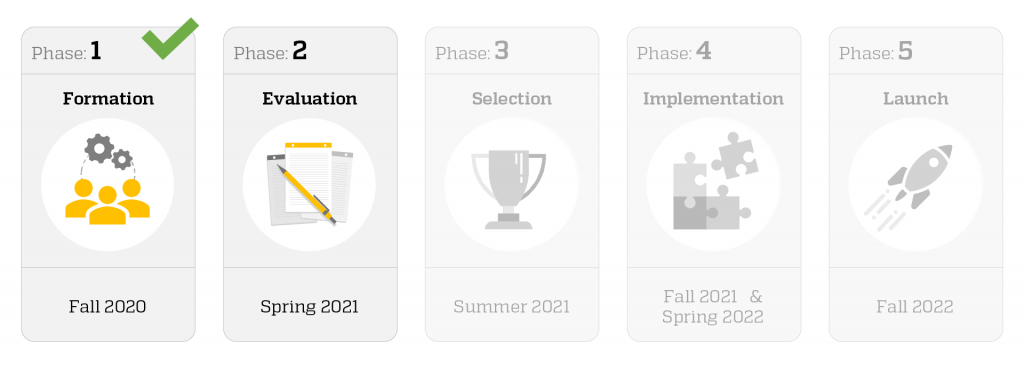The height and width of the screenshot is (369, 1024).
Task: Choose the Phase: 4 header
Action: tap(674, 52)
